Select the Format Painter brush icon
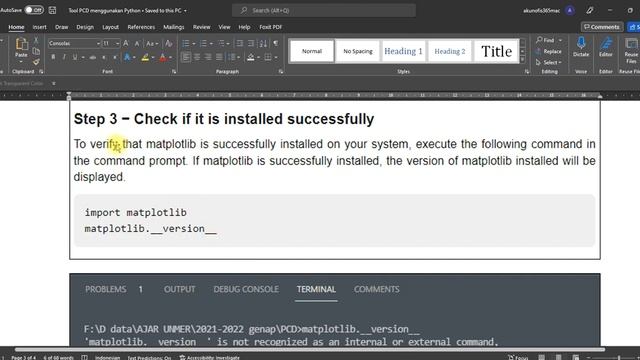Screen dimensions: 640x360 [x=36, y=62]
